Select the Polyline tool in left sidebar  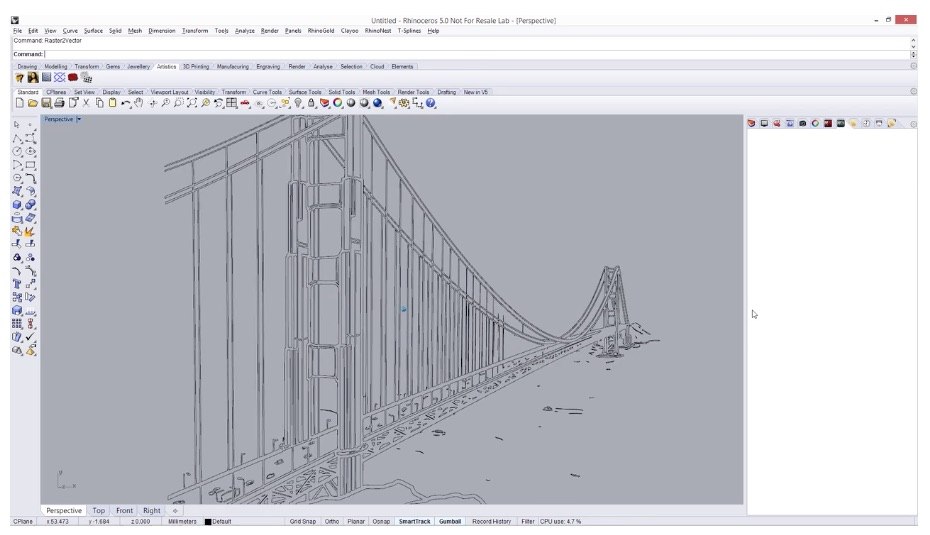(17, 138)
